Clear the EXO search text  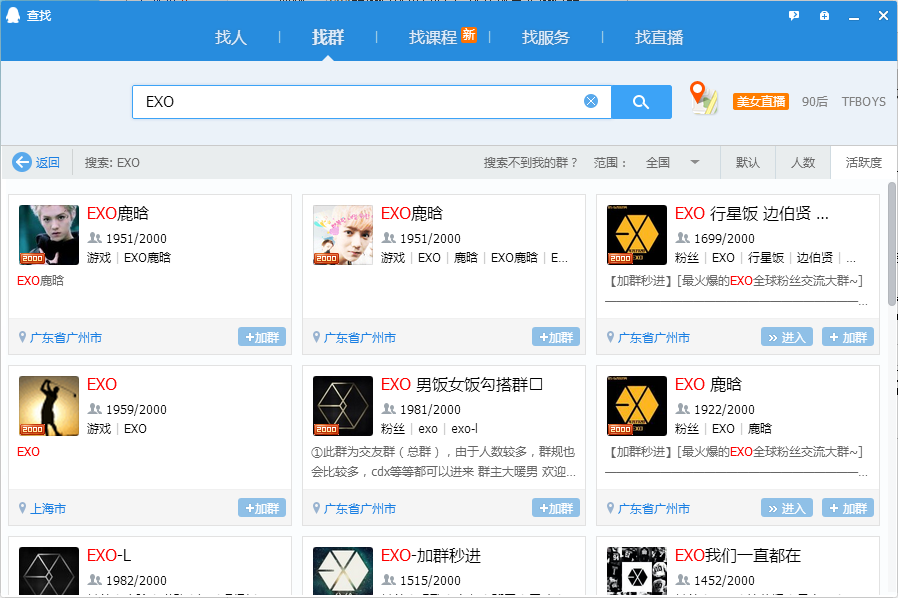click(591, 102)
